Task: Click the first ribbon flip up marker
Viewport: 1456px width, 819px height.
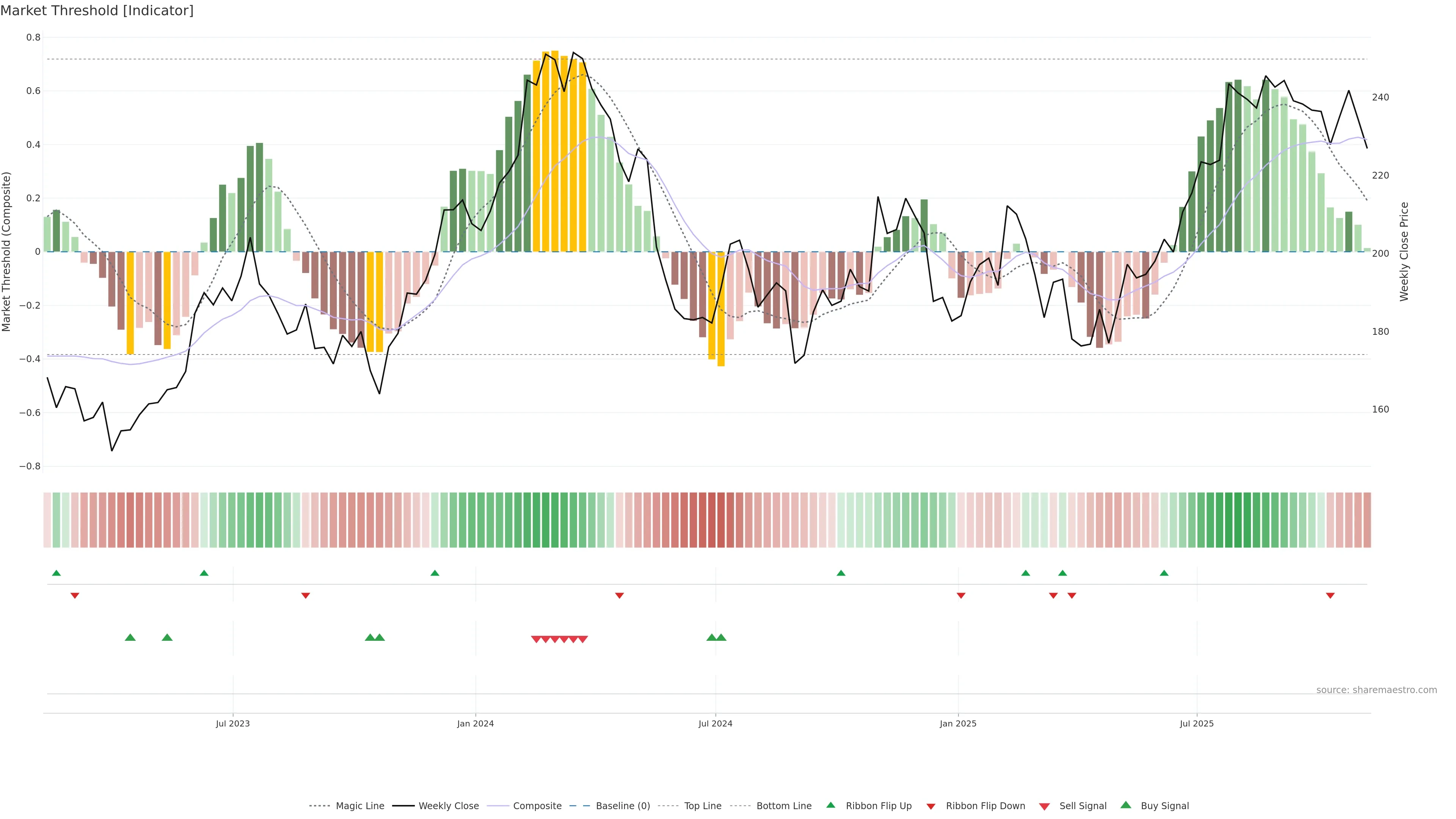Action: [56, 573]
